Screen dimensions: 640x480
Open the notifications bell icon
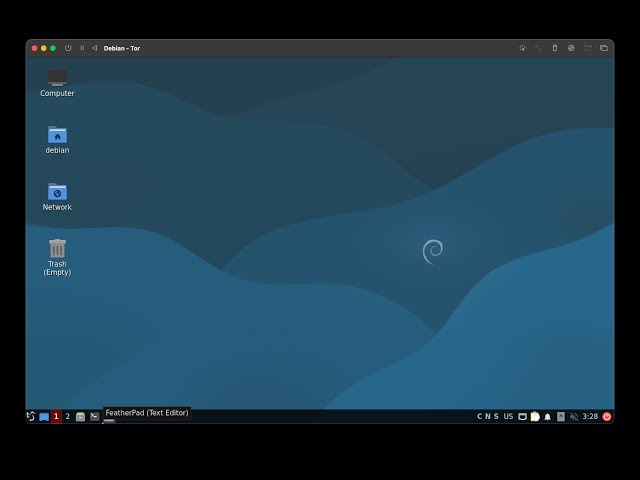pyautogui.click(x=548, y=417)
